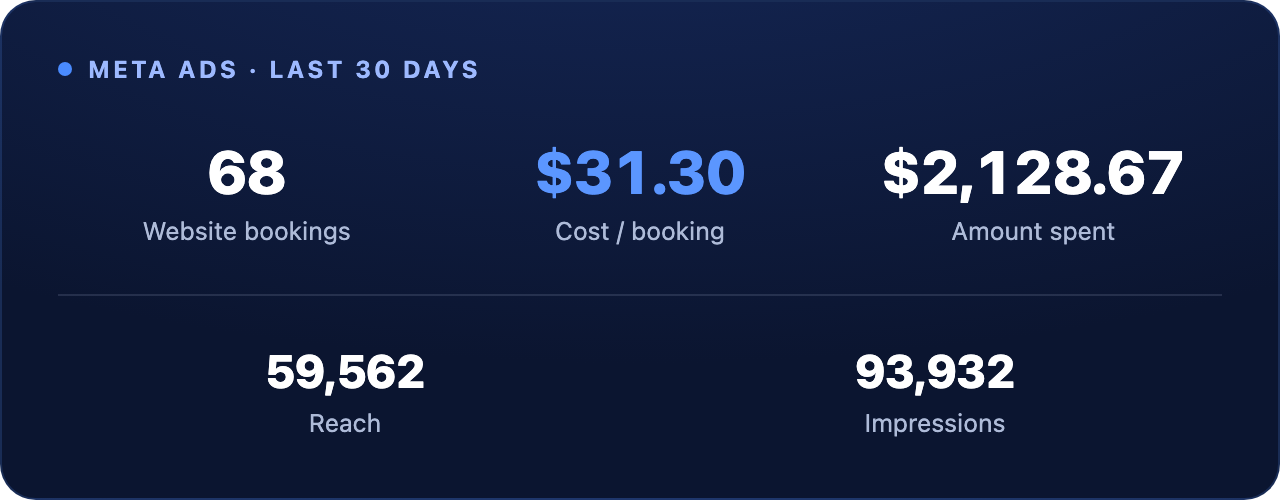
Task: Click the 93,932 impressions figure
Action: [935, 373]
